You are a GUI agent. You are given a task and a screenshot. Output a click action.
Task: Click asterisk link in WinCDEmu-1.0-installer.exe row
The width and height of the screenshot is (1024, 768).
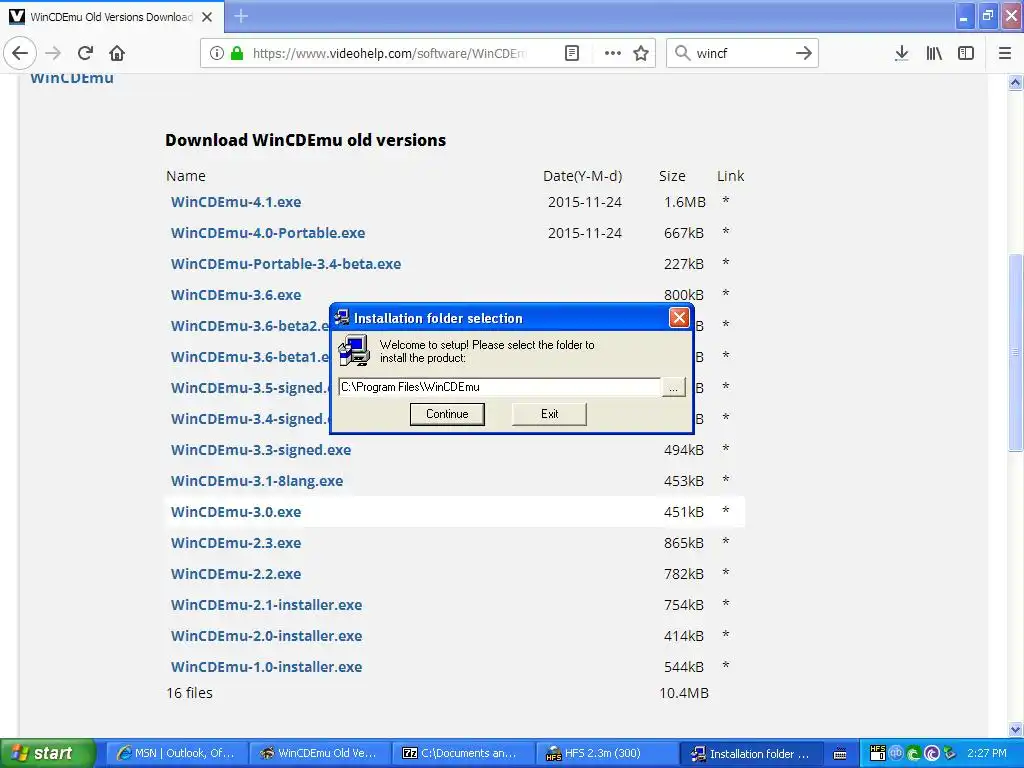[x=726, y=665]
